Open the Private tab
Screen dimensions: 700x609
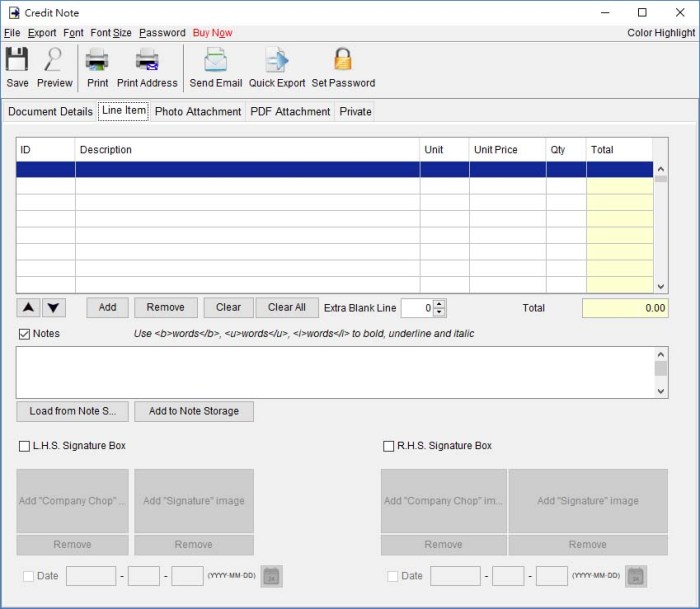[355, 112]
